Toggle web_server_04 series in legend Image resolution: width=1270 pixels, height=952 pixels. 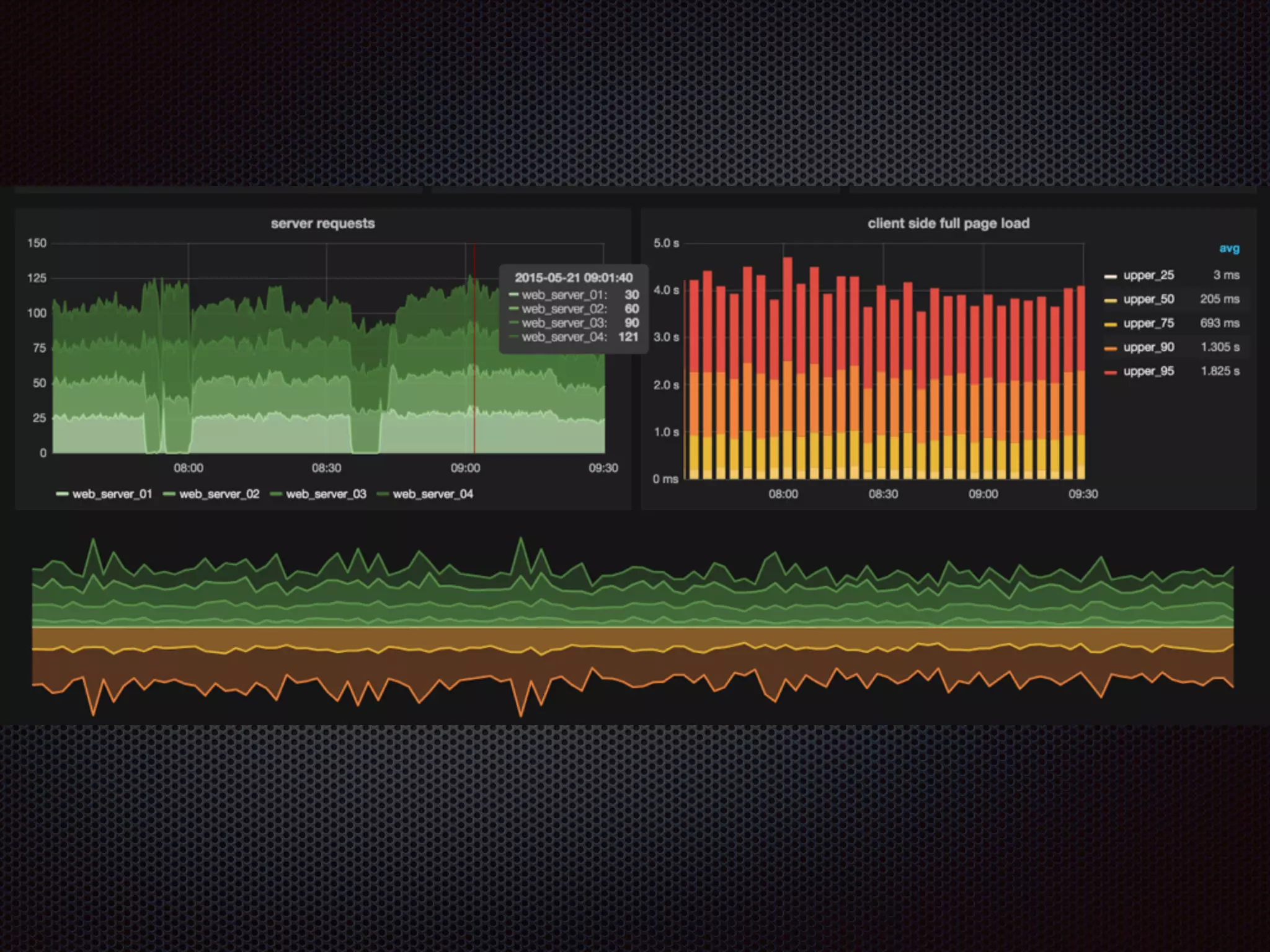(x=432, y=494)
